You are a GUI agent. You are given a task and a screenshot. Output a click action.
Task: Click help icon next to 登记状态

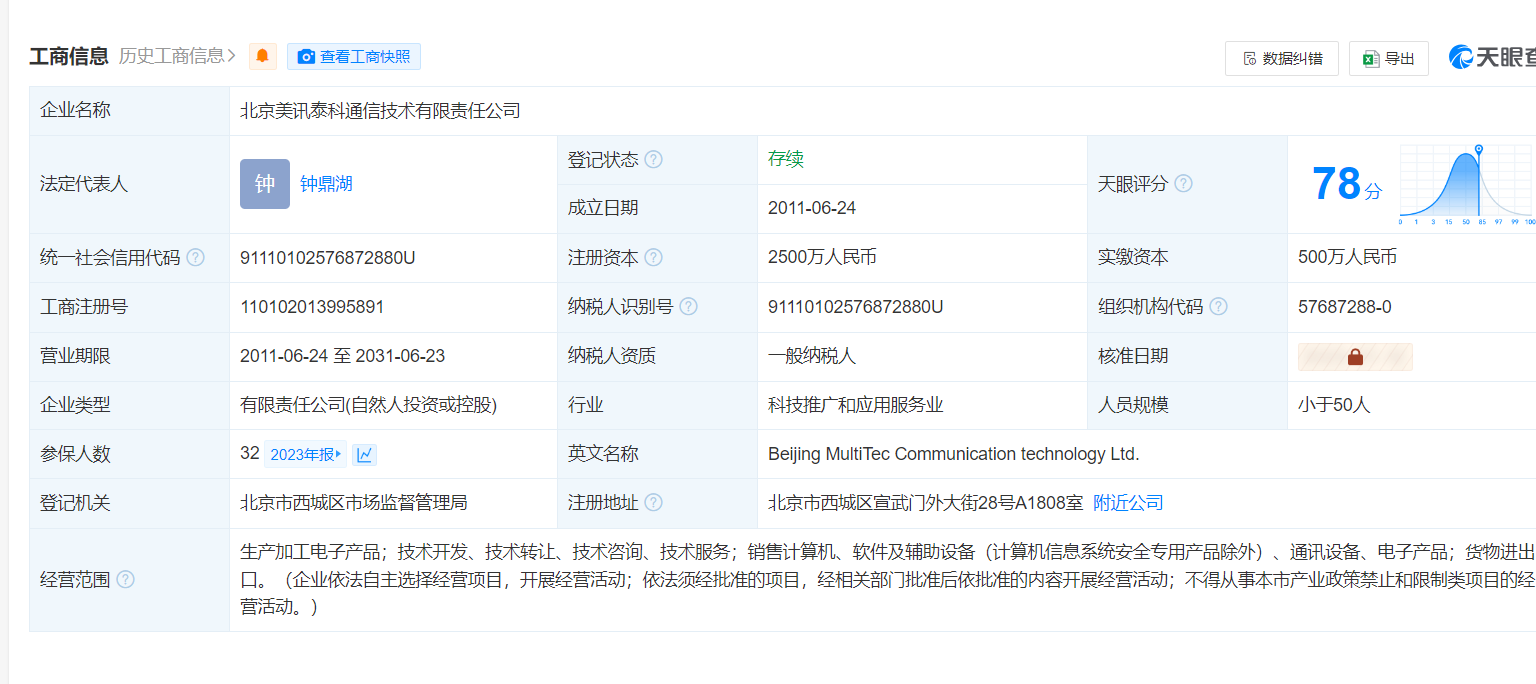tap(653, 160)
